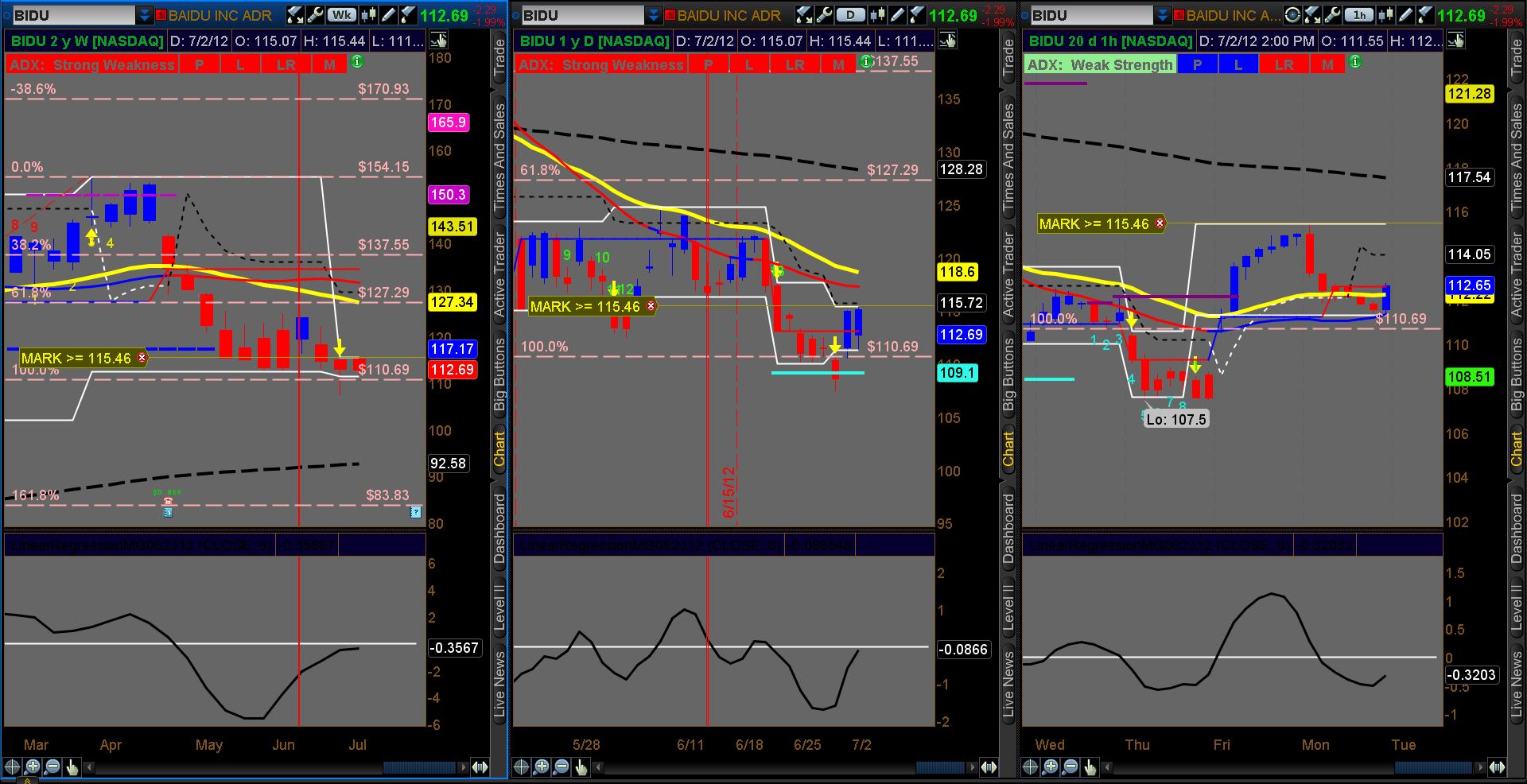Open Level II tab of hourly chart
Viewport: 1527px width, 784px height.
pos(1517,606)
